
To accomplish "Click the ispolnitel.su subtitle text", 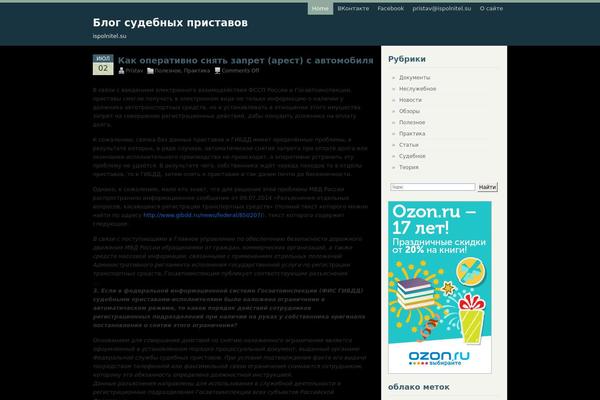I will pyautogui.click(x=109, y=36).
